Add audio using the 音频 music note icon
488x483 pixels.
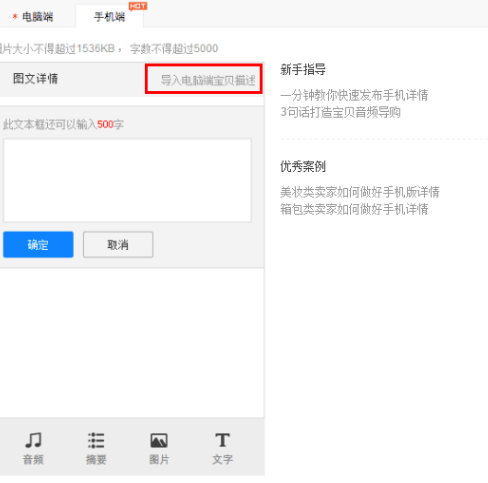pos(33,448)
